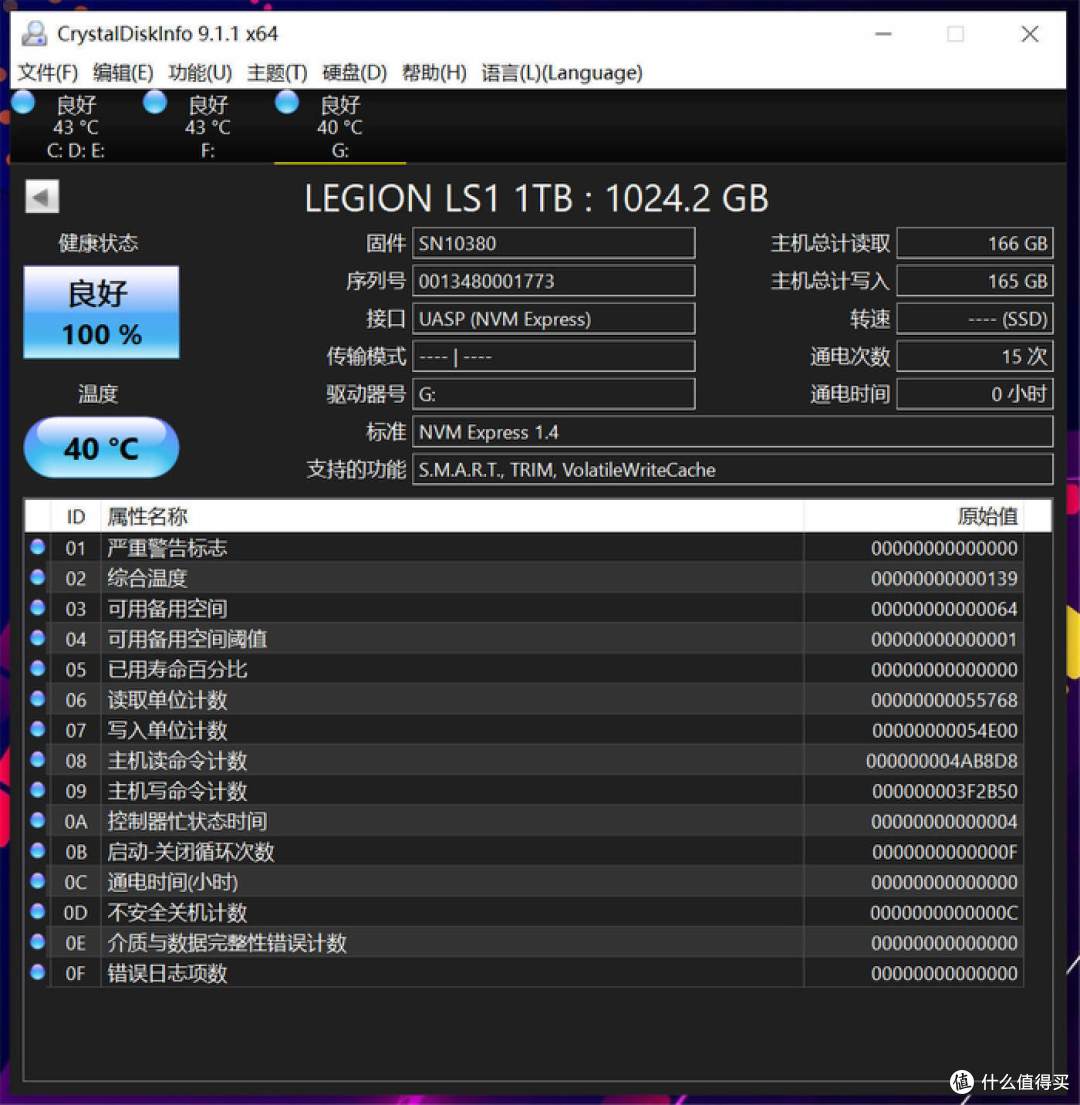
Task: Click the 40 °C temperature button
Action: click(101, 447)
